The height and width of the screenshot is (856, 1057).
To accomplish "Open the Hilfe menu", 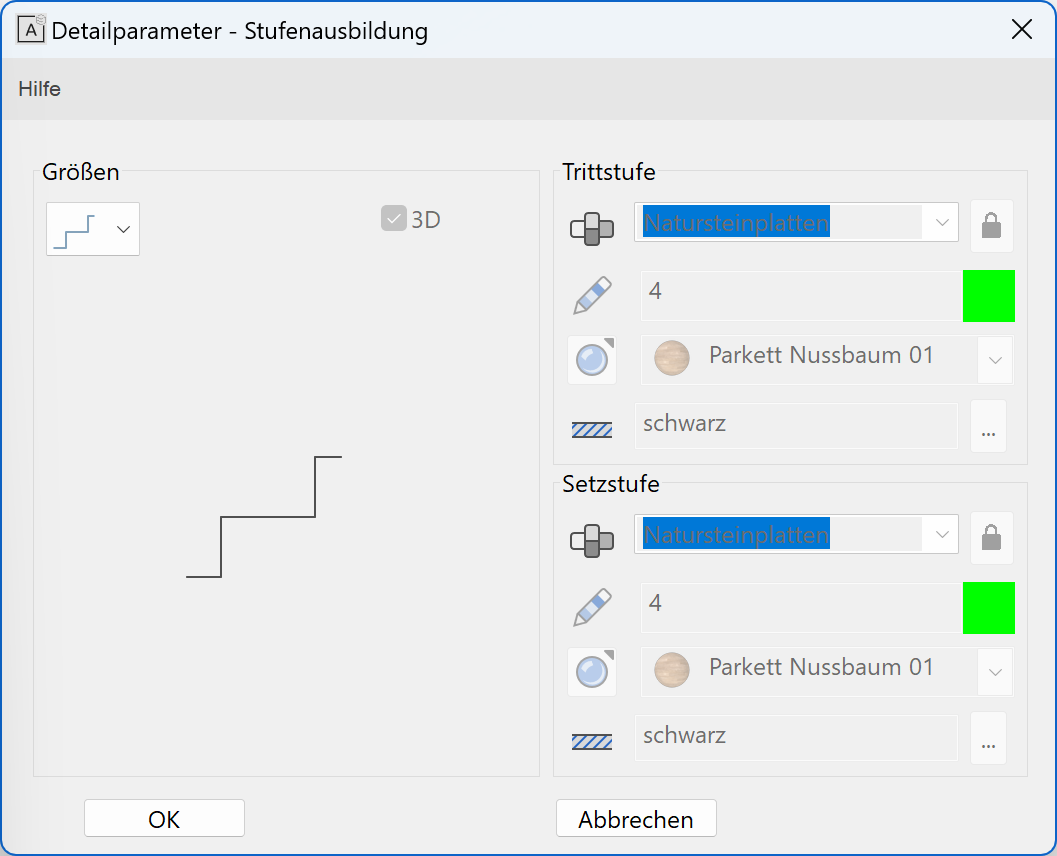I will pos(39,89).
